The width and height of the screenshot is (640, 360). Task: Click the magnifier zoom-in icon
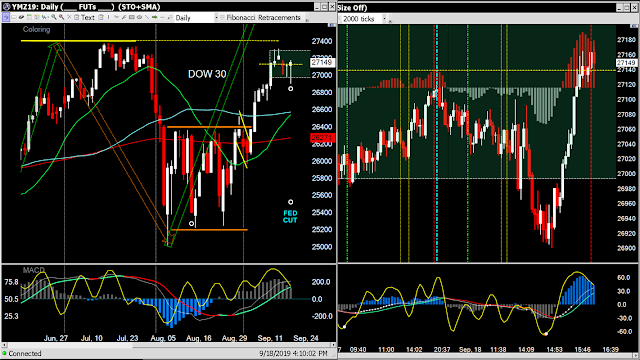coord(54,17)
